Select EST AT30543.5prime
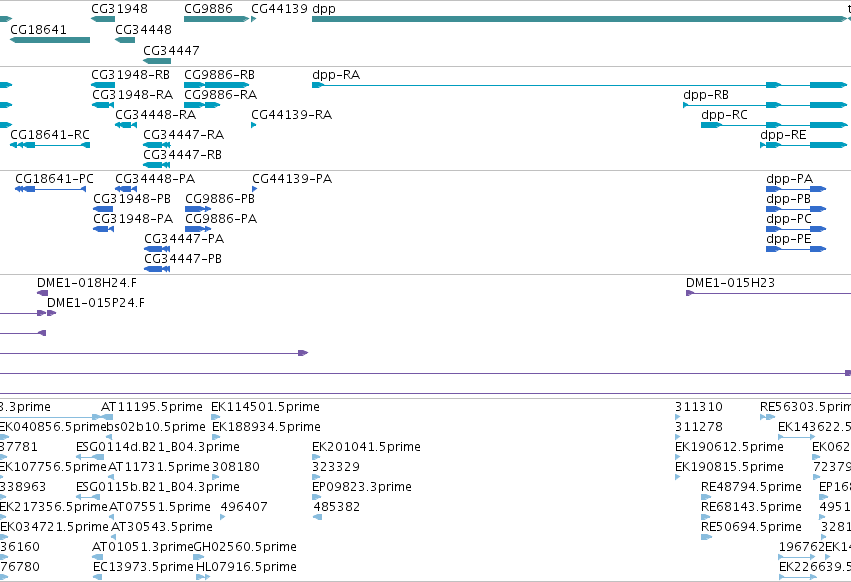851x582 pixels. 113,537
